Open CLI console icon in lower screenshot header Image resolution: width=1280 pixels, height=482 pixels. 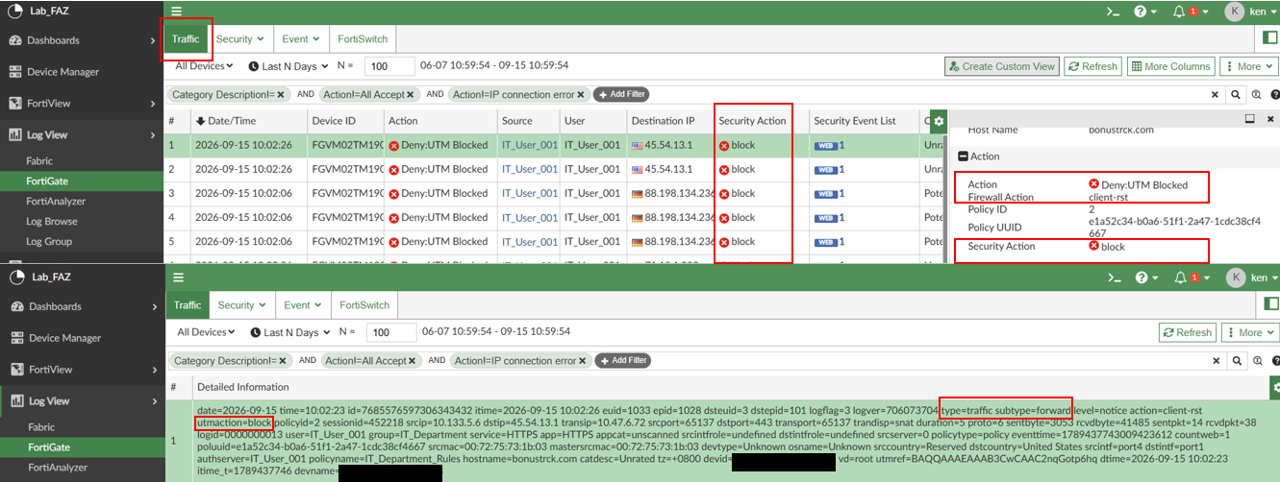(1112, 277)
